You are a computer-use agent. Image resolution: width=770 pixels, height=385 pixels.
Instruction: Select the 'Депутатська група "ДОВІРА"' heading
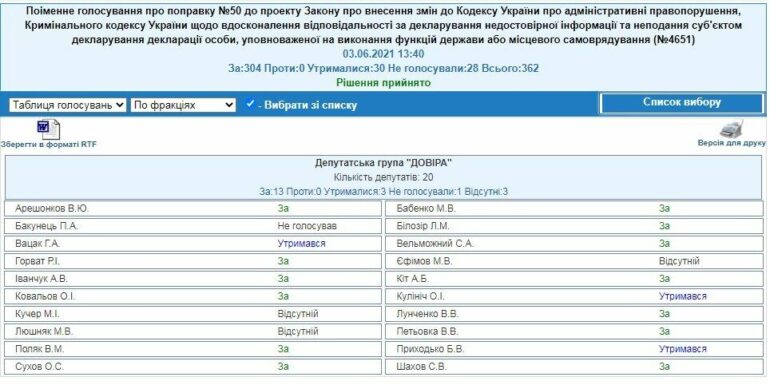pos(384,163)
